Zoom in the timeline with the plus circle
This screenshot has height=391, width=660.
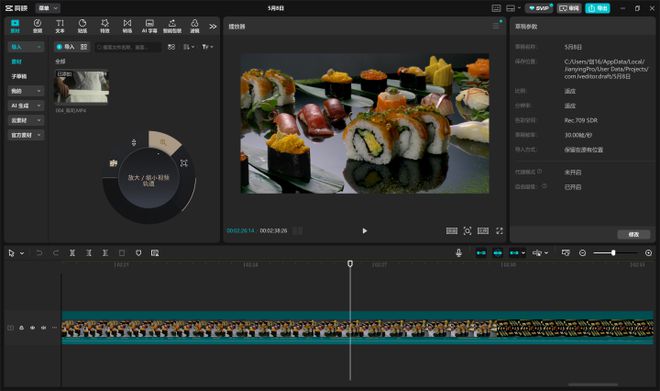[x=649, y=253]
